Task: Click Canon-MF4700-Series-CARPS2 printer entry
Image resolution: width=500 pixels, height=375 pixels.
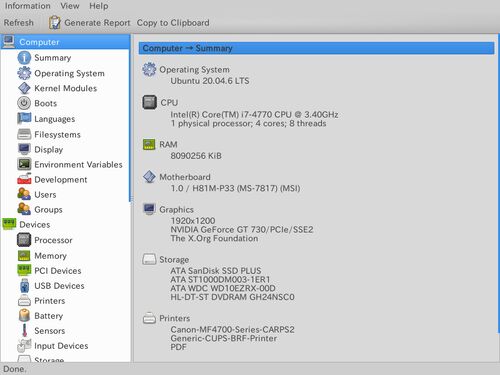Action: tap(232, 329)
